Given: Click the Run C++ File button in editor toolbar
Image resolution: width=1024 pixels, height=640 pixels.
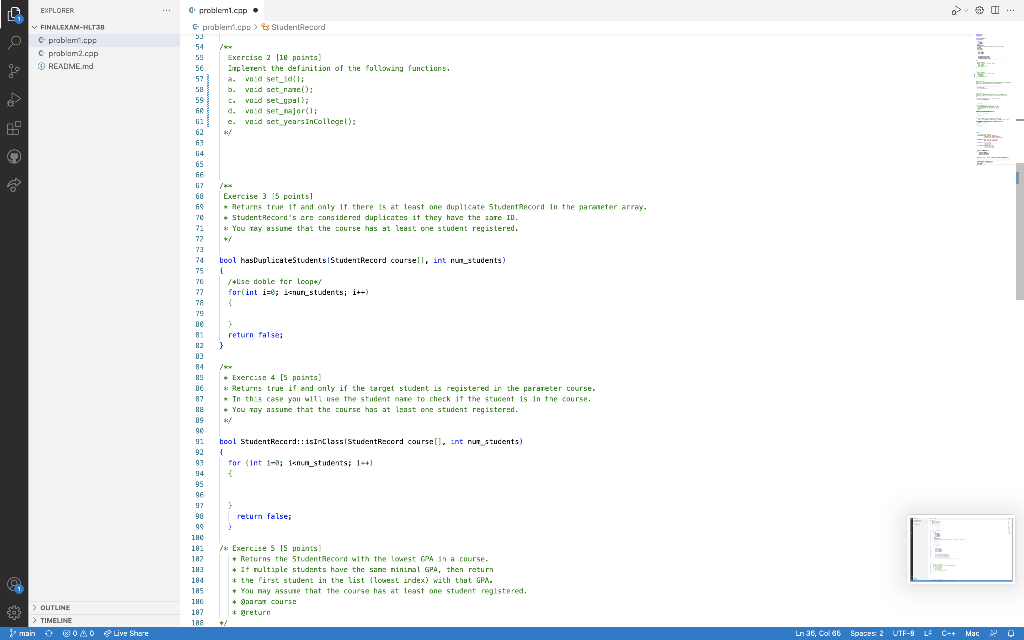Looking at the screenshot, I should click(956, 9).
